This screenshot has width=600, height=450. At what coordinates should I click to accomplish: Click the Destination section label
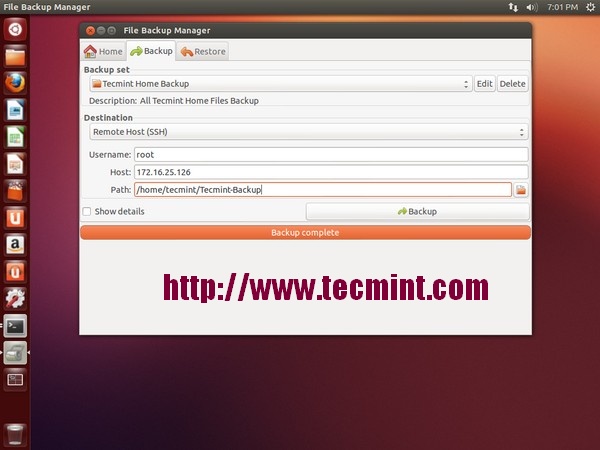point(108,118)
